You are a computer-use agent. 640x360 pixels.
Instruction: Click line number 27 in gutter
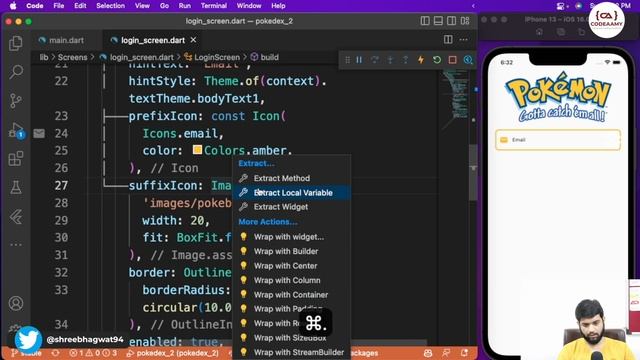(x=61, y=185)
